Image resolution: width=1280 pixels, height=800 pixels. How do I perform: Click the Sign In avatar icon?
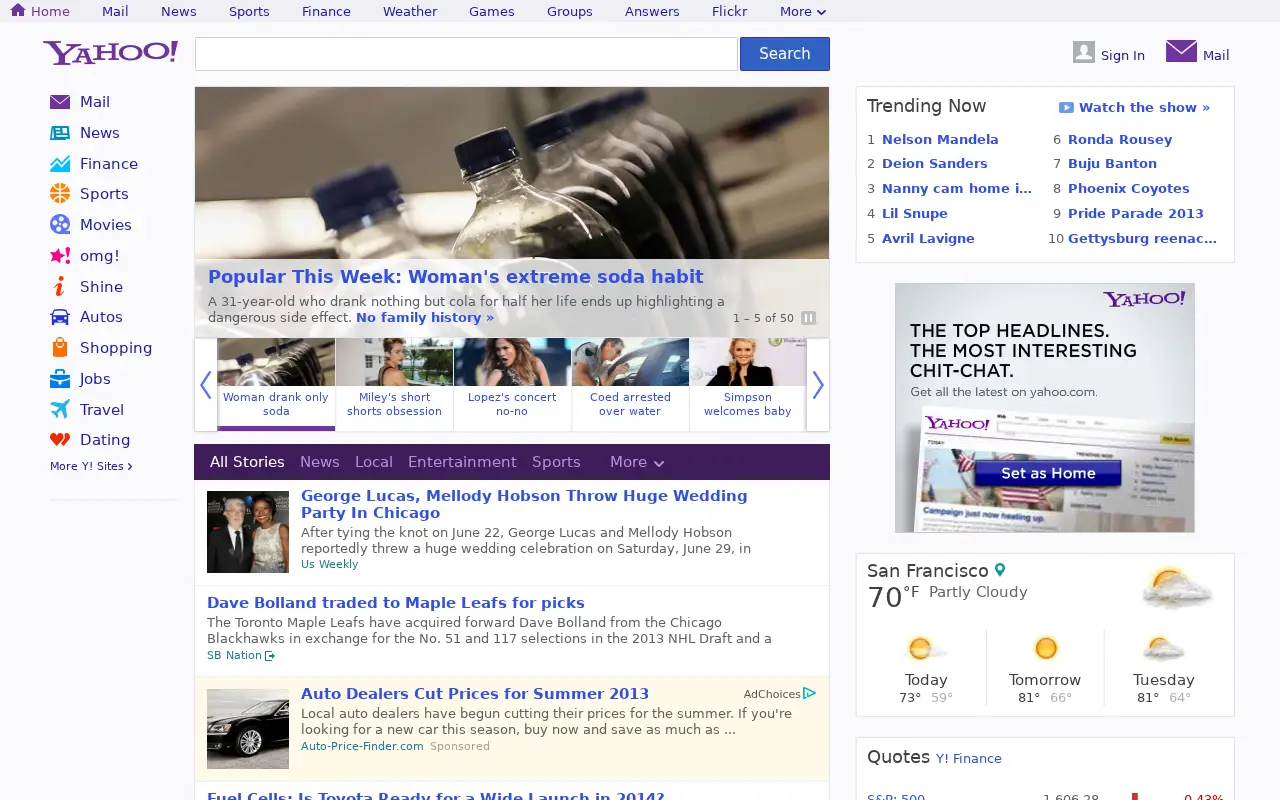point(1084,52)
